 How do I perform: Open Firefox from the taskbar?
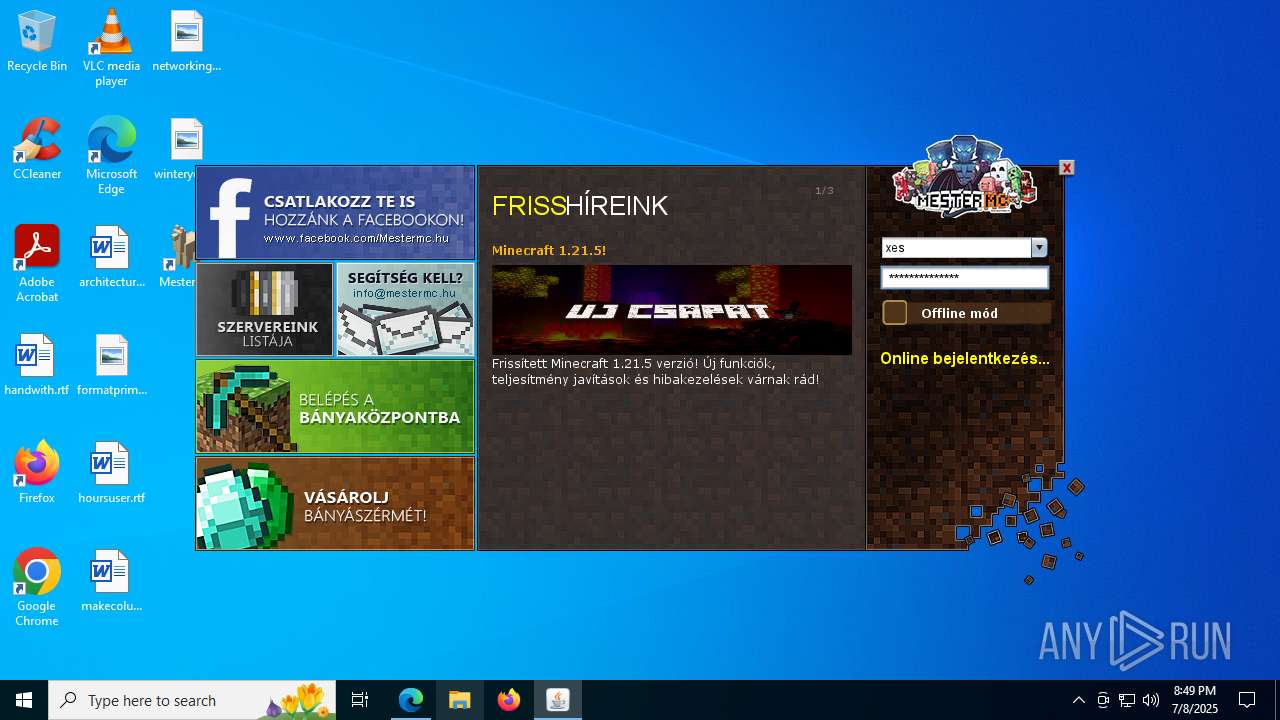[x=509, y=700]
